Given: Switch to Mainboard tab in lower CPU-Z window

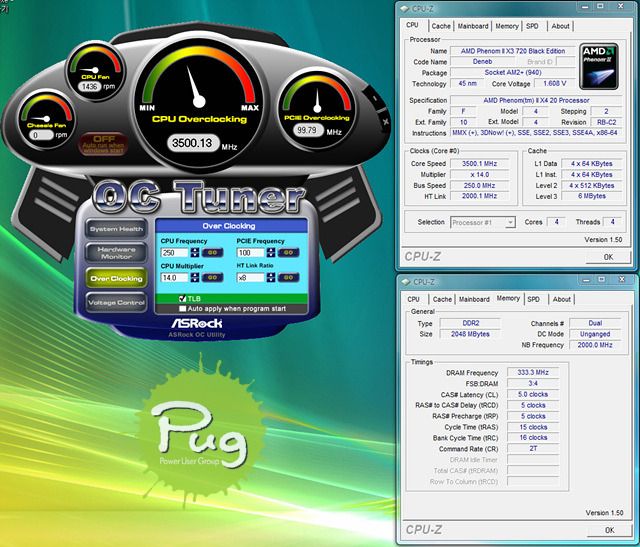Looking at the screenshot, I should 474,299.
